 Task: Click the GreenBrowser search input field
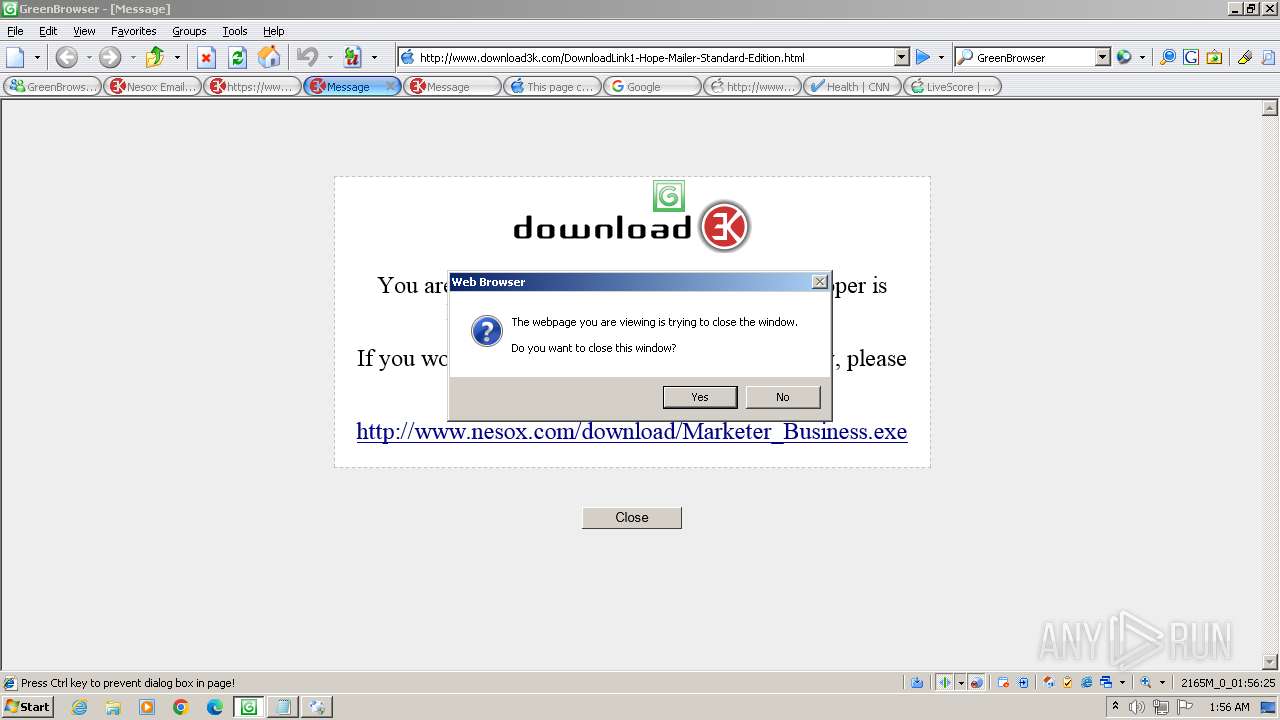(1033, 57)
